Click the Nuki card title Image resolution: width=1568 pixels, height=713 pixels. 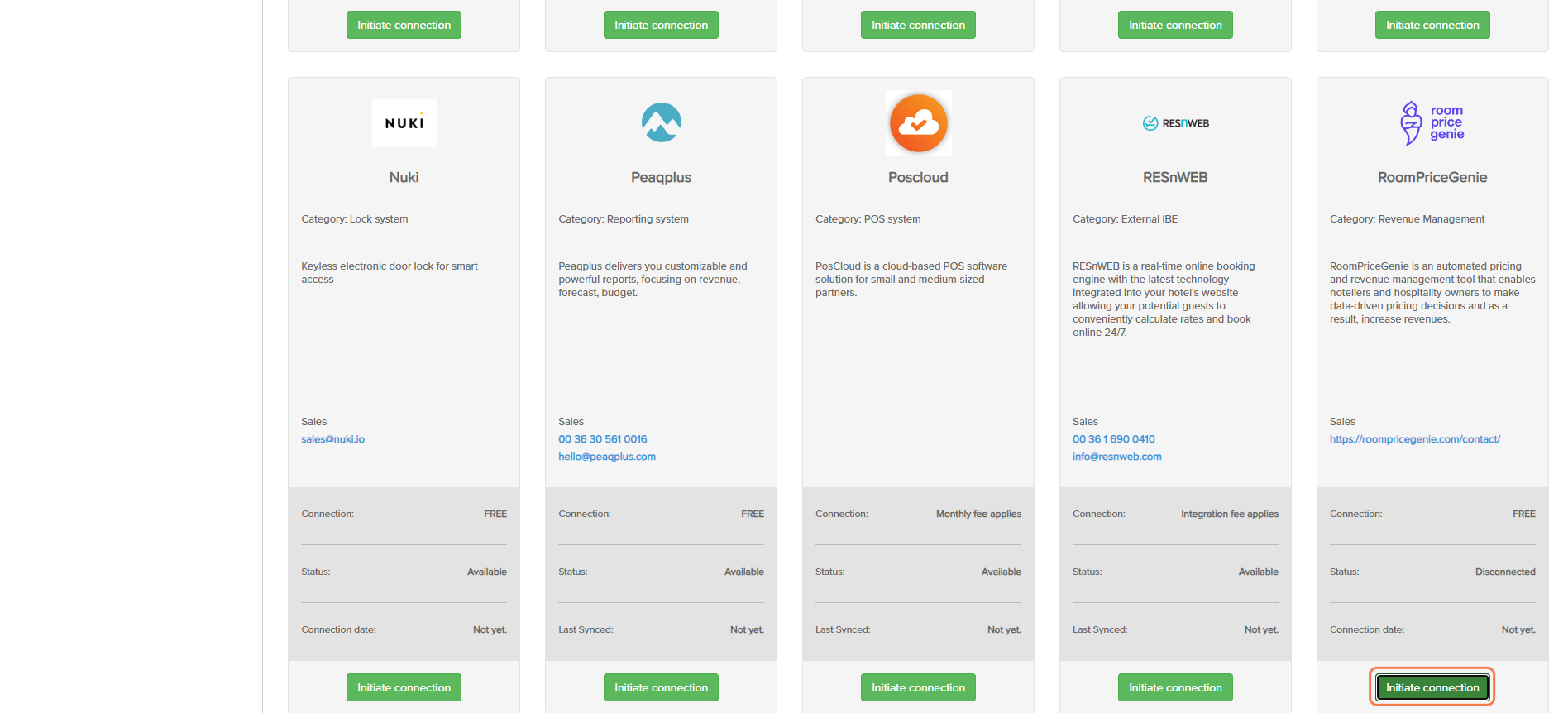[x=404, y=177]
